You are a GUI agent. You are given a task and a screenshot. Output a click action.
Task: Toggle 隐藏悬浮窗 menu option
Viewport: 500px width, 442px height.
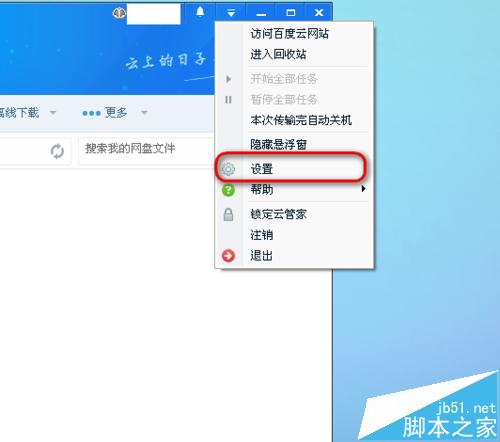click(x=279, y=144)
